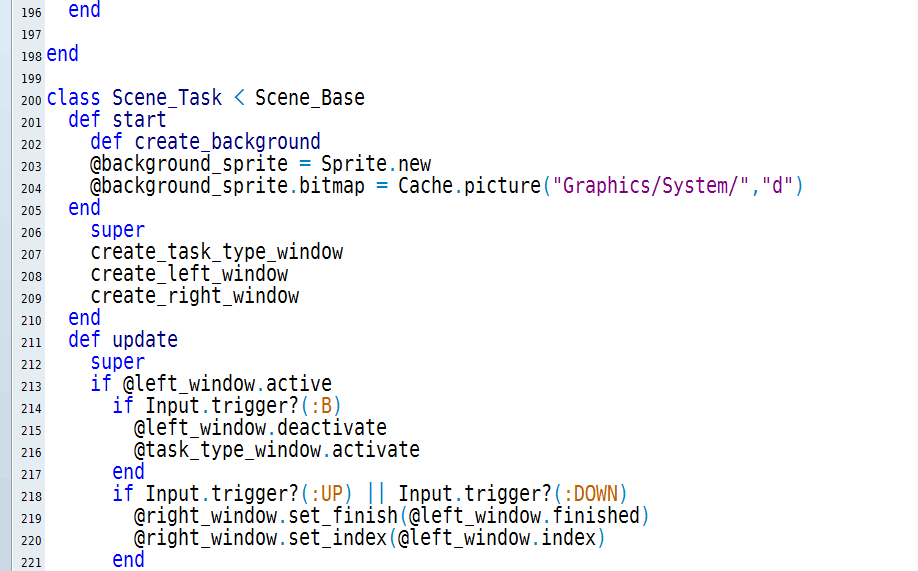The image size is (918, 571).
Task: Click 'create_left_window' on line 208
Action: tap(189, 274)
